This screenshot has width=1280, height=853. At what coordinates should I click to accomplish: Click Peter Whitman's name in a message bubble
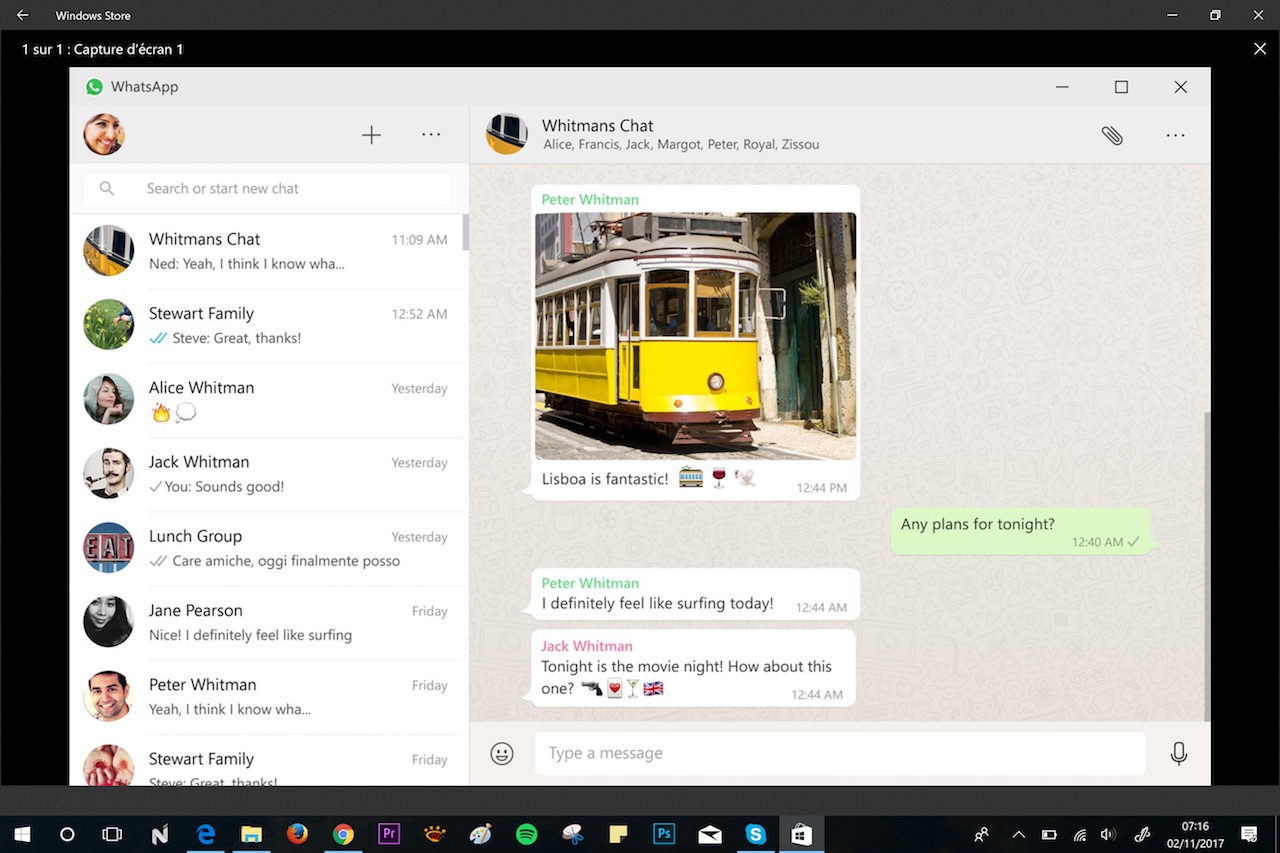point(590,199)
